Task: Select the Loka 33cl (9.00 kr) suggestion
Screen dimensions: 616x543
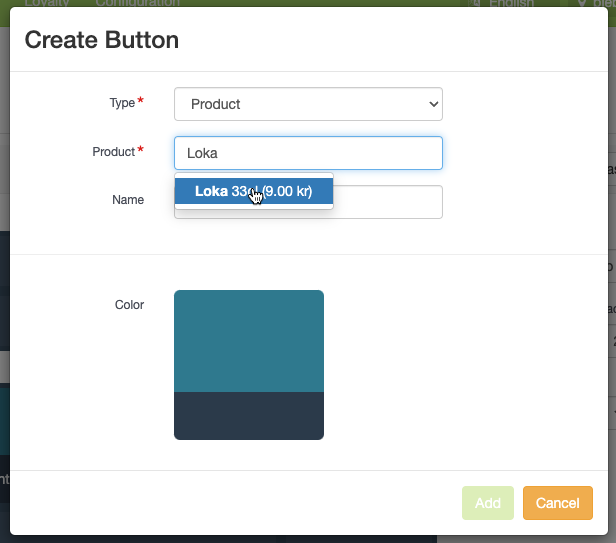Action: pos(254,191)
